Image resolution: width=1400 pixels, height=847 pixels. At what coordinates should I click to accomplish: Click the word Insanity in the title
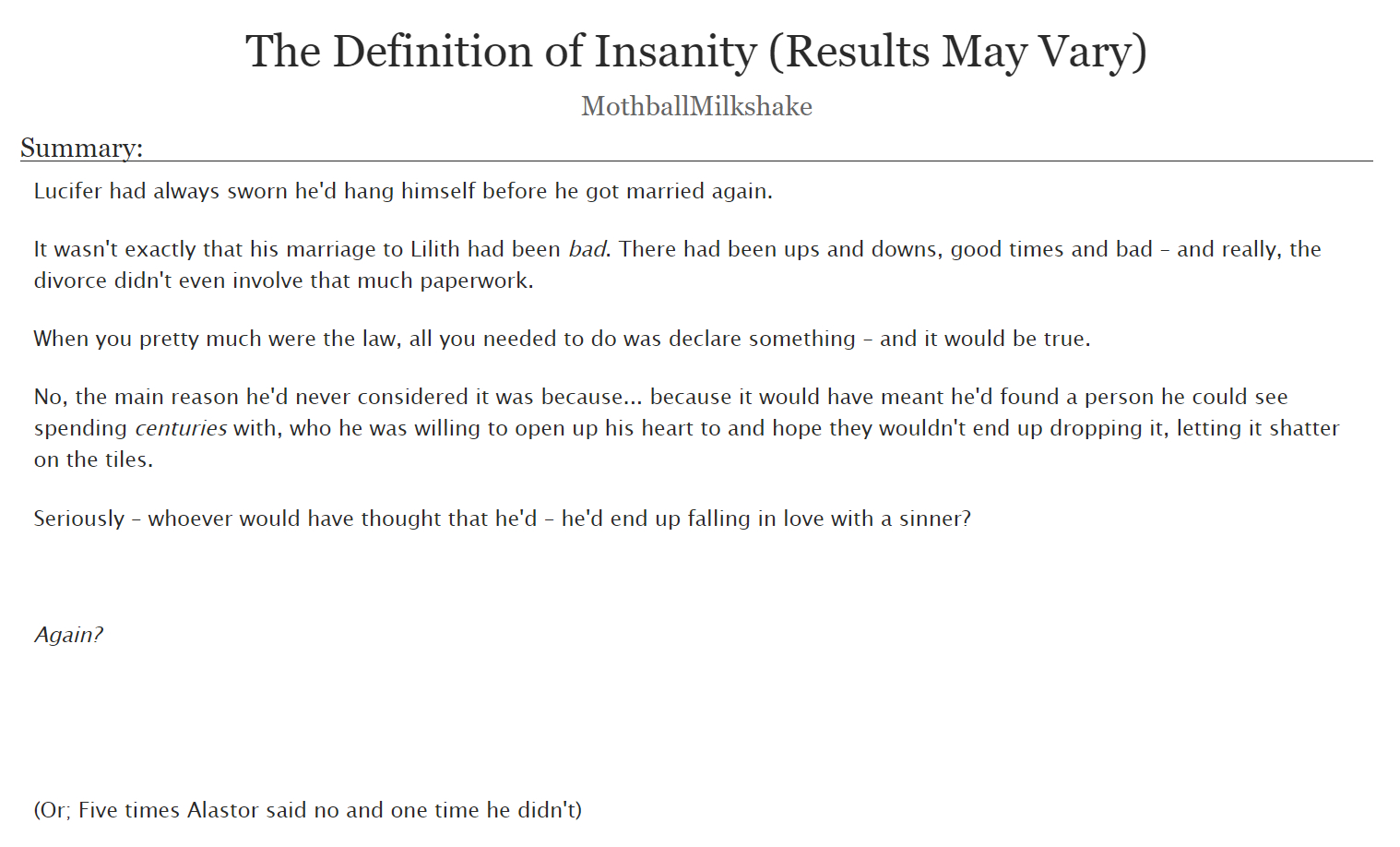coord(675,52)
